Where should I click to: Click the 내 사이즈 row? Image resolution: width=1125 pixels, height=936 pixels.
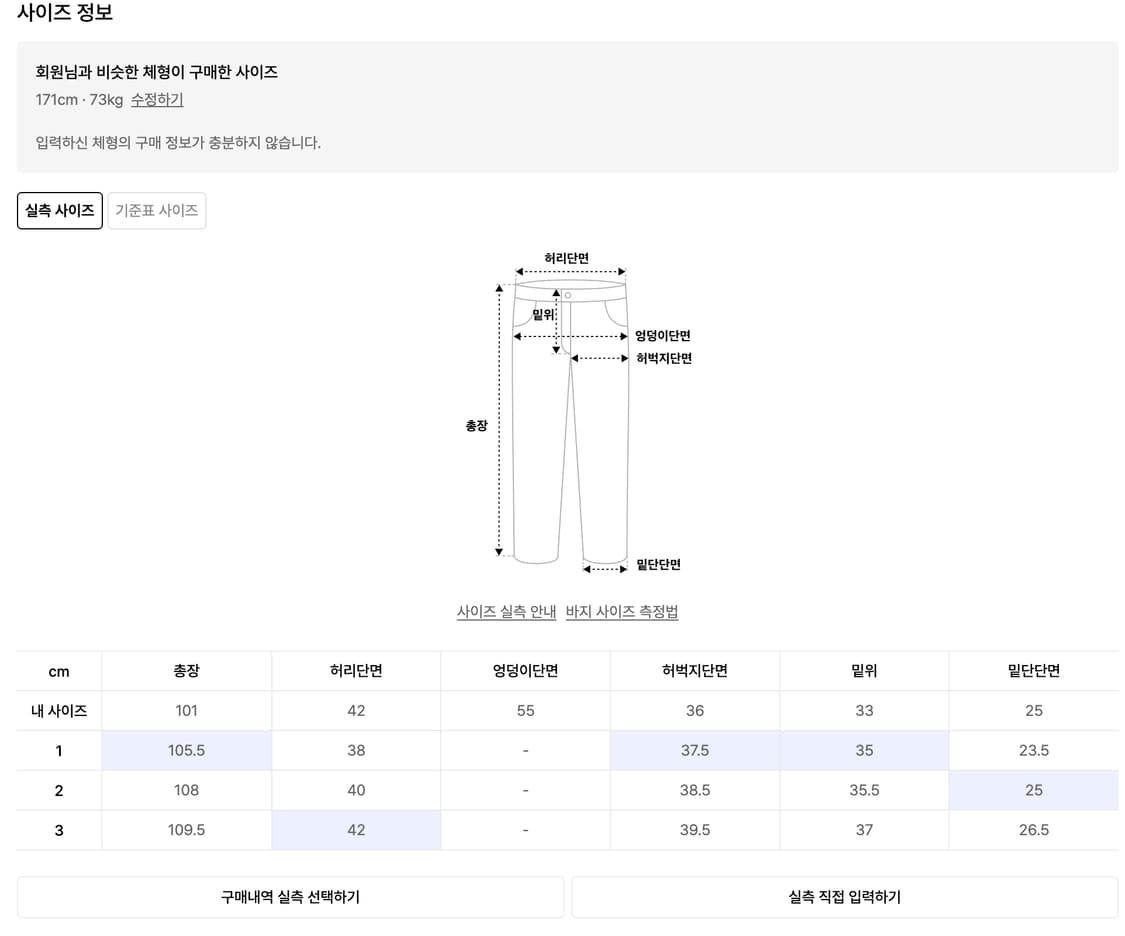coord(58,711)
